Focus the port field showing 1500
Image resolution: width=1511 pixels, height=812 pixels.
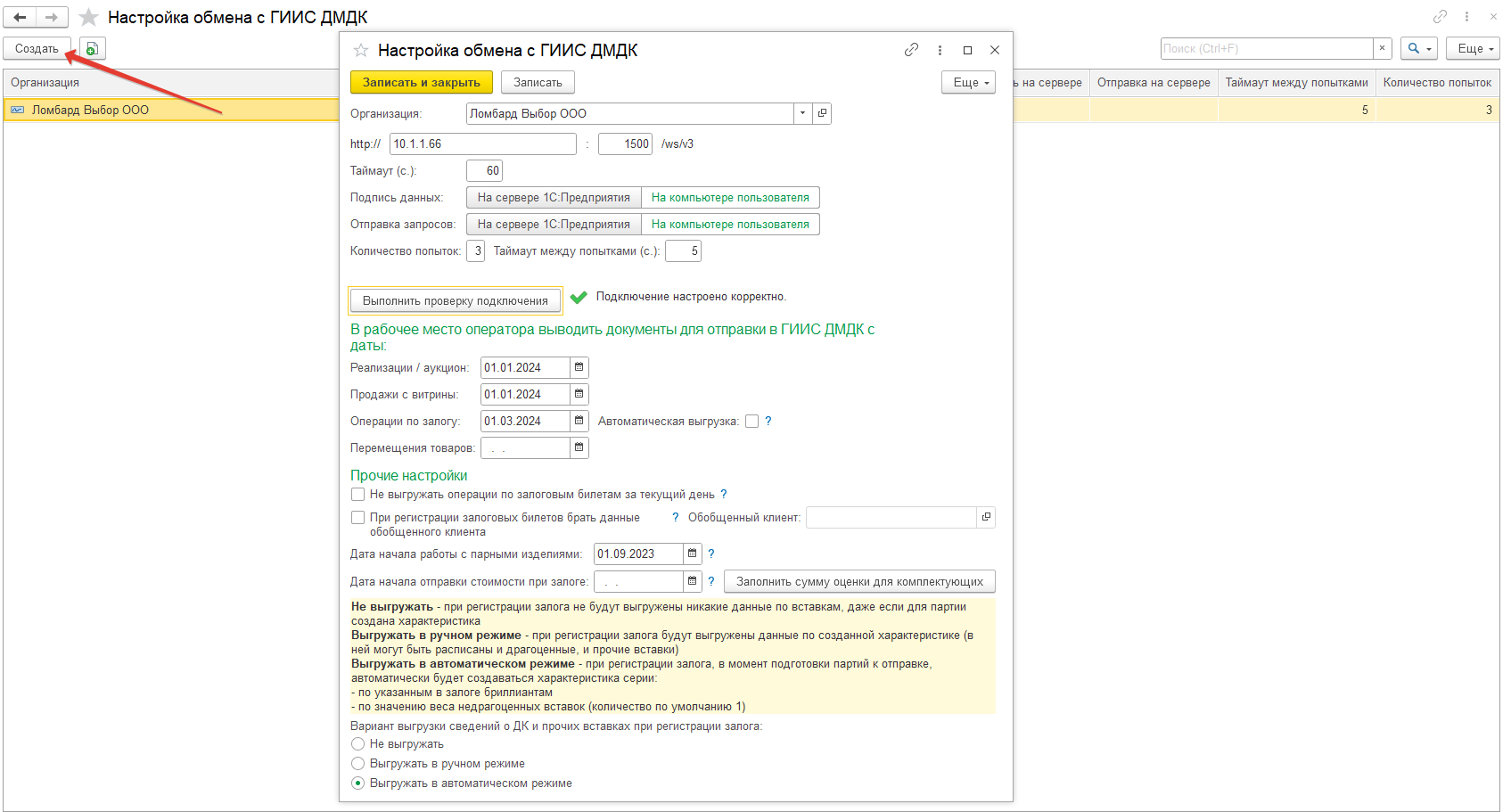point(625,144)
